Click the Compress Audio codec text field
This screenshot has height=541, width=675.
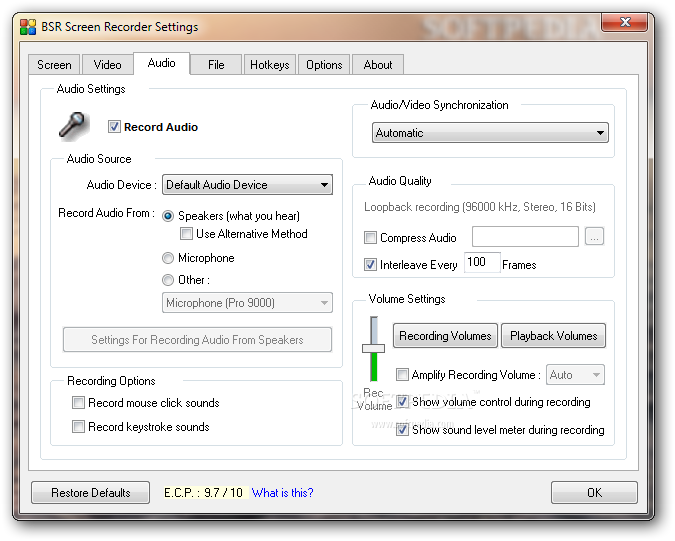click(525, 236)
